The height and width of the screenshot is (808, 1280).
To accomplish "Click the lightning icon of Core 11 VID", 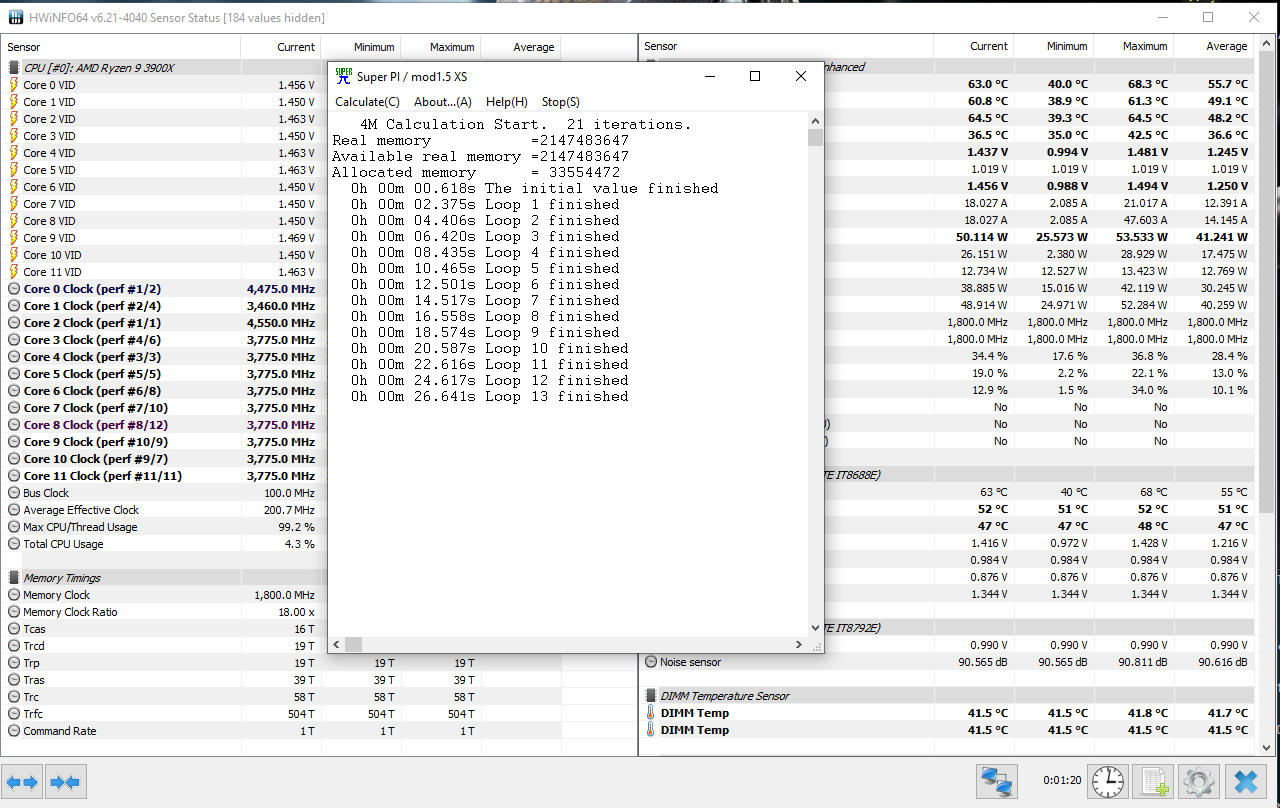I will tap(14, 272).
